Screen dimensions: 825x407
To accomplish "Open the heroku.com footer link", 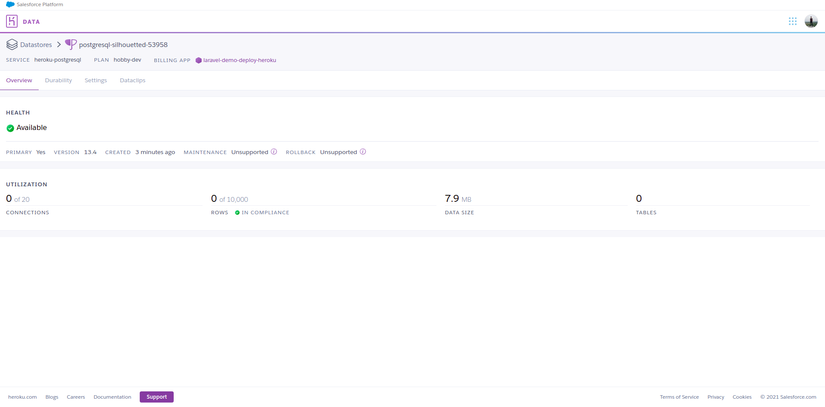I will coord(23,397).
